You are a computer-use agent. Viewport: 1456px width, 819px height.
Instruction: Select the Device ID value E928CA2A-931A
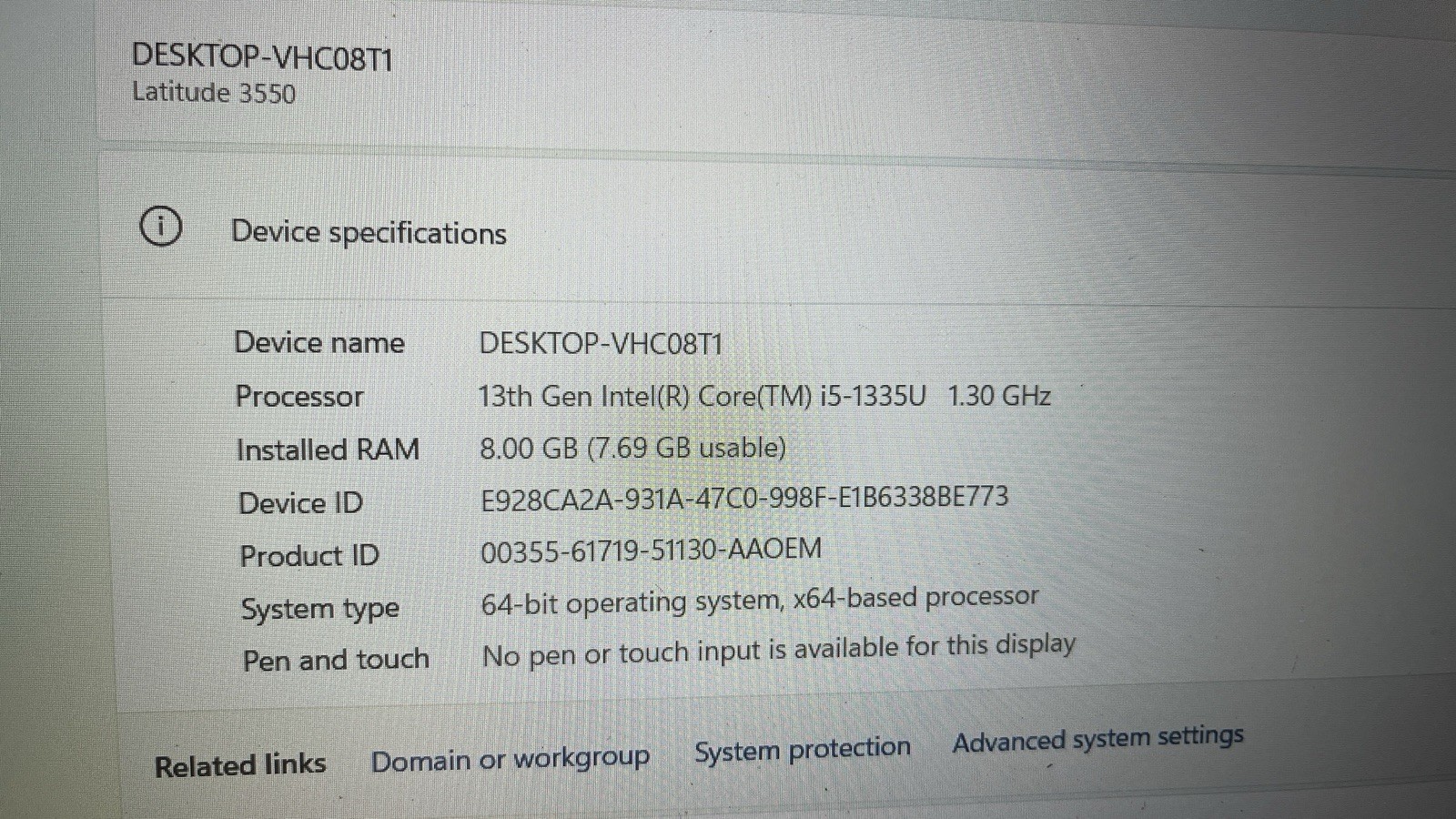[x=744, y=499]
